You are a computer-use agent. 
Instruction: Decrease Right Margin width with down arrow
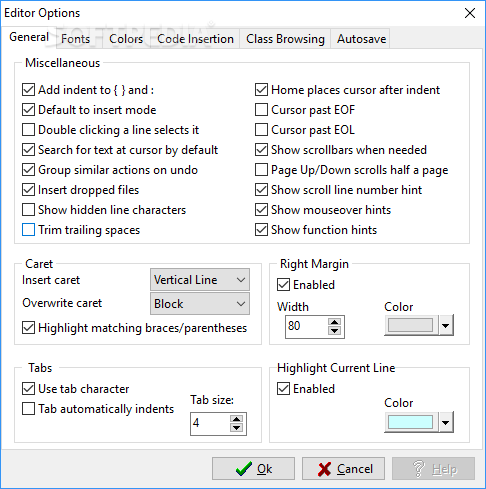pyautogui.click(x=334, y=330)
